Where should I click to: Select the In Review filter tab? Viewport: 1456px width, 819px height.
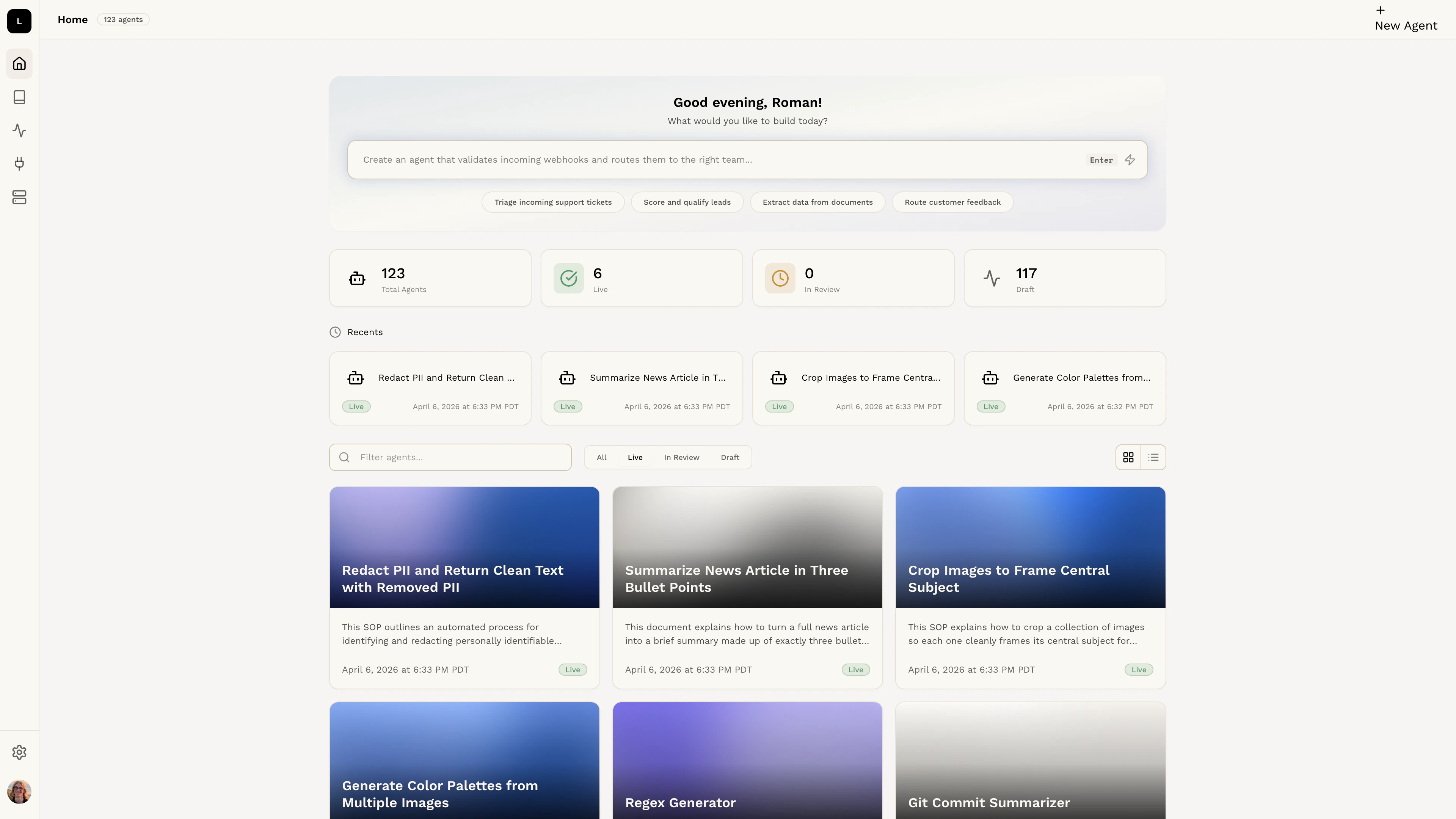point(681,457)
